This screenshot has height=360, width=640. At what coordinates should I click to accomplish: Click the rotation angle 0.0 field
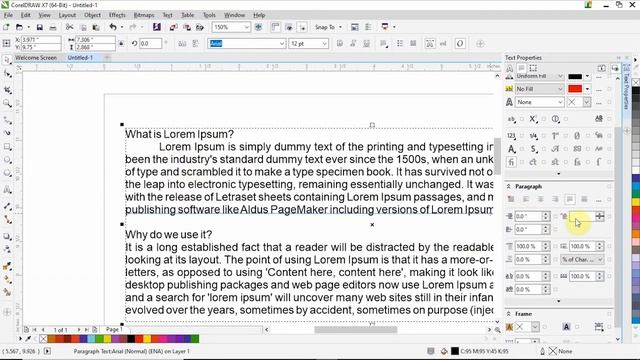[x=150, y=43]
